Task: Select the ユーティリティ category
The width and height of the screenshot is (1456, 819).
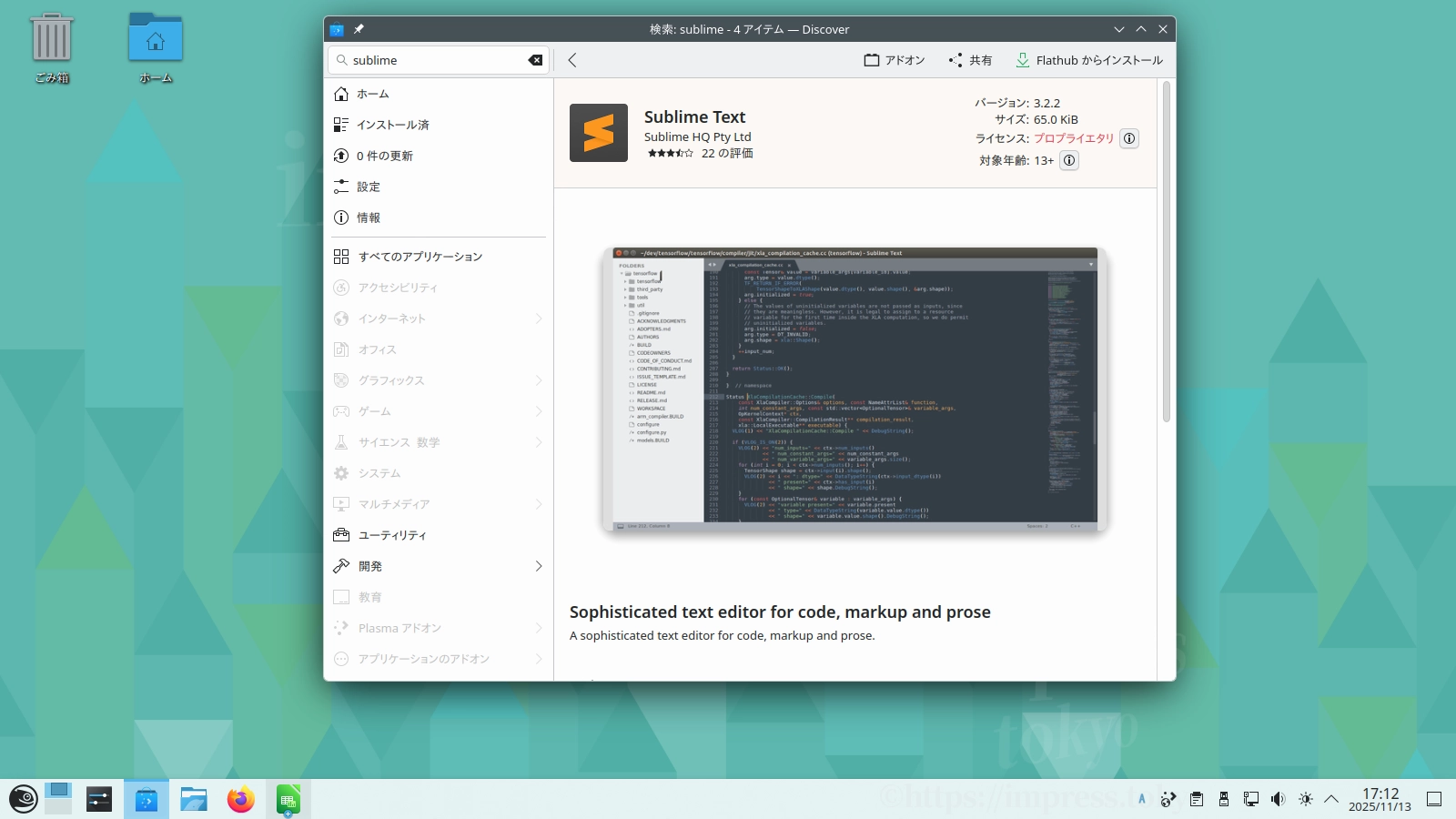Action: tap(439, 535)
